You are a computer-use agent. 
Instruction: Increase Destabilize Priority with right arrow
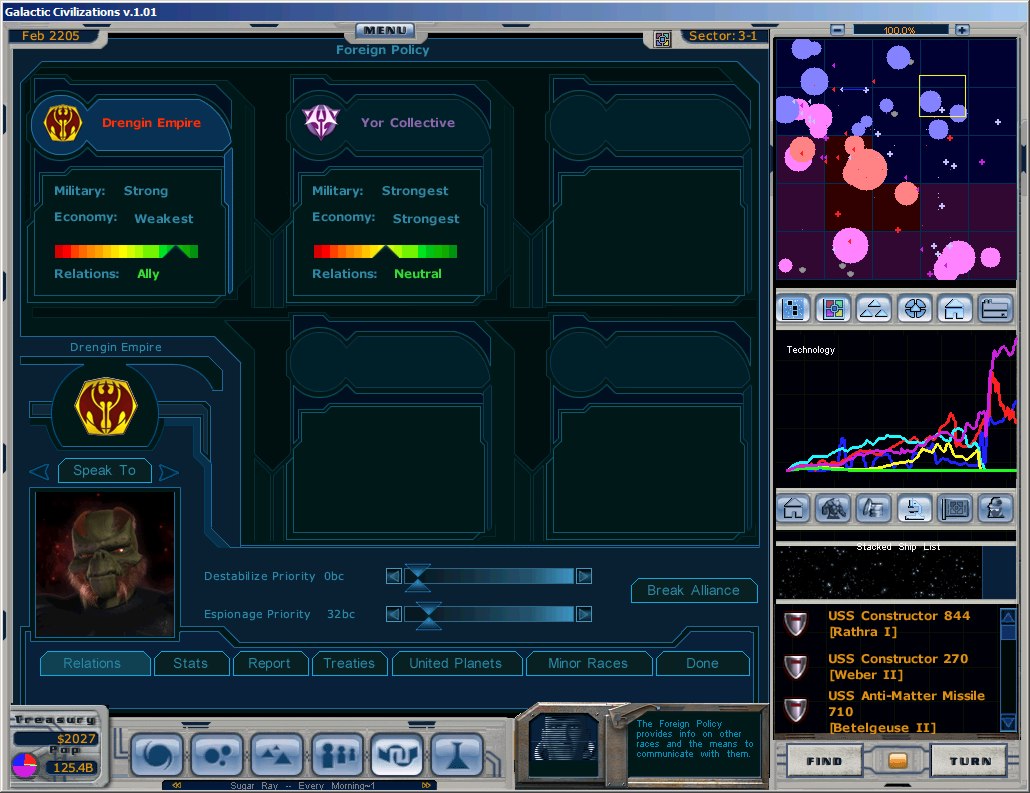(x=584, y=576)
